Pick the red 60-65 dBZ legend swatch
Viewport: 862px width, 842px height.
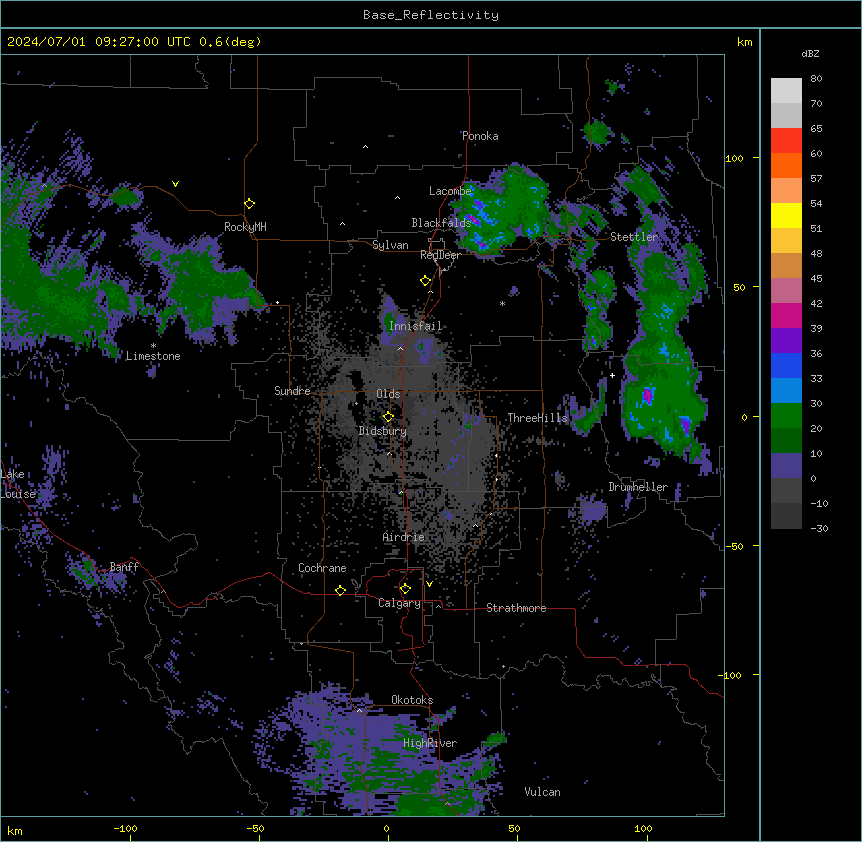pos(786,141)
